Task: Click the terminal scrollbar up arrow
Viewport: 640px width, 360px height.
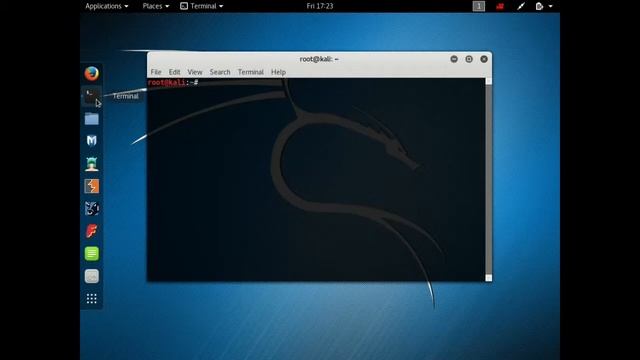Action: click(x=489, y=81)
